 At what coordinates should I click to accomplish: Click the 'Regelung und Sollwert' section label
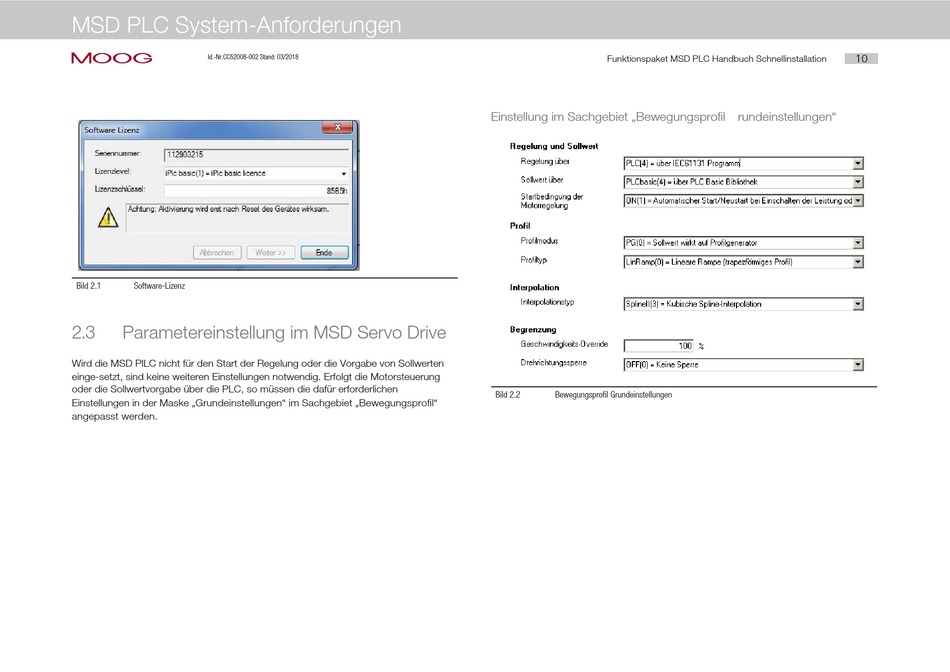coord(554,146)
